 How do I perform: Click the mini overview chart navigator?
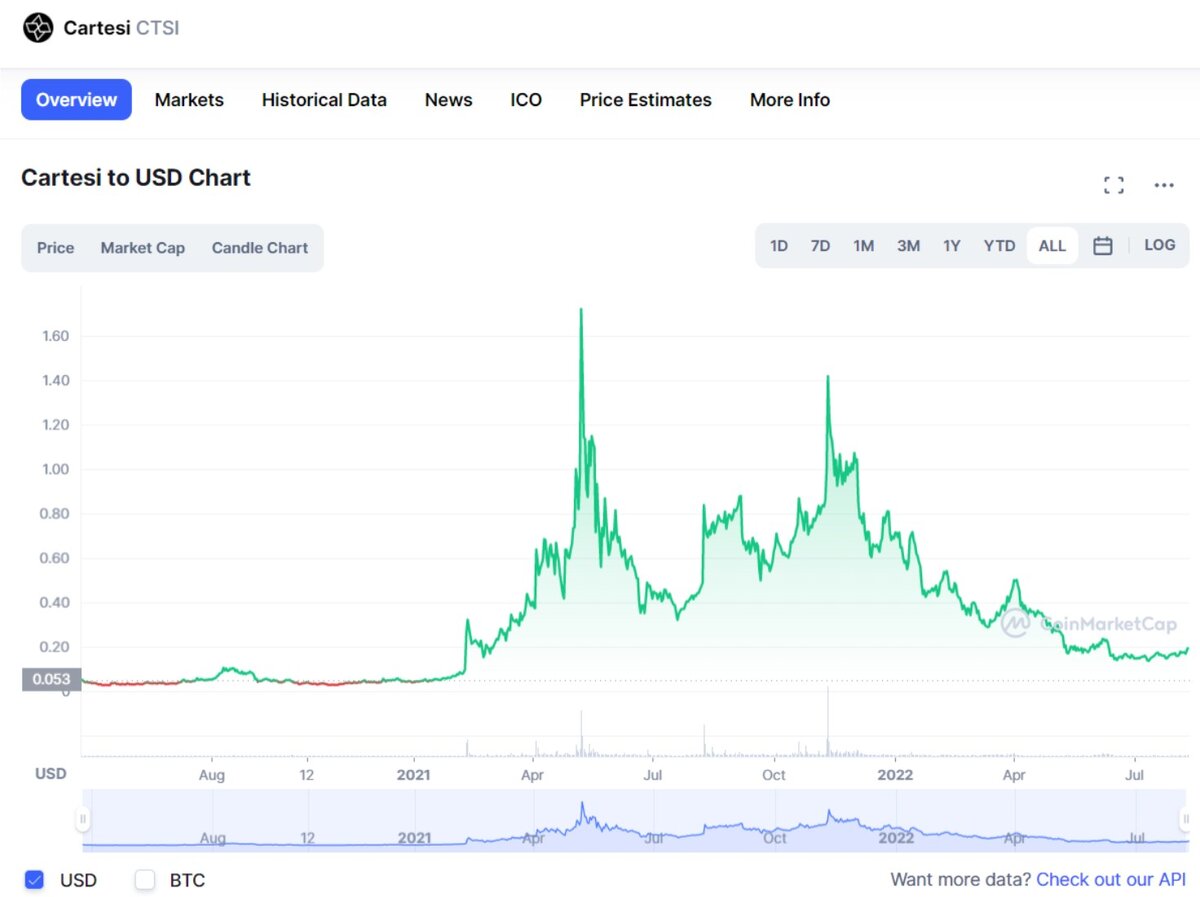coord(634,821)
